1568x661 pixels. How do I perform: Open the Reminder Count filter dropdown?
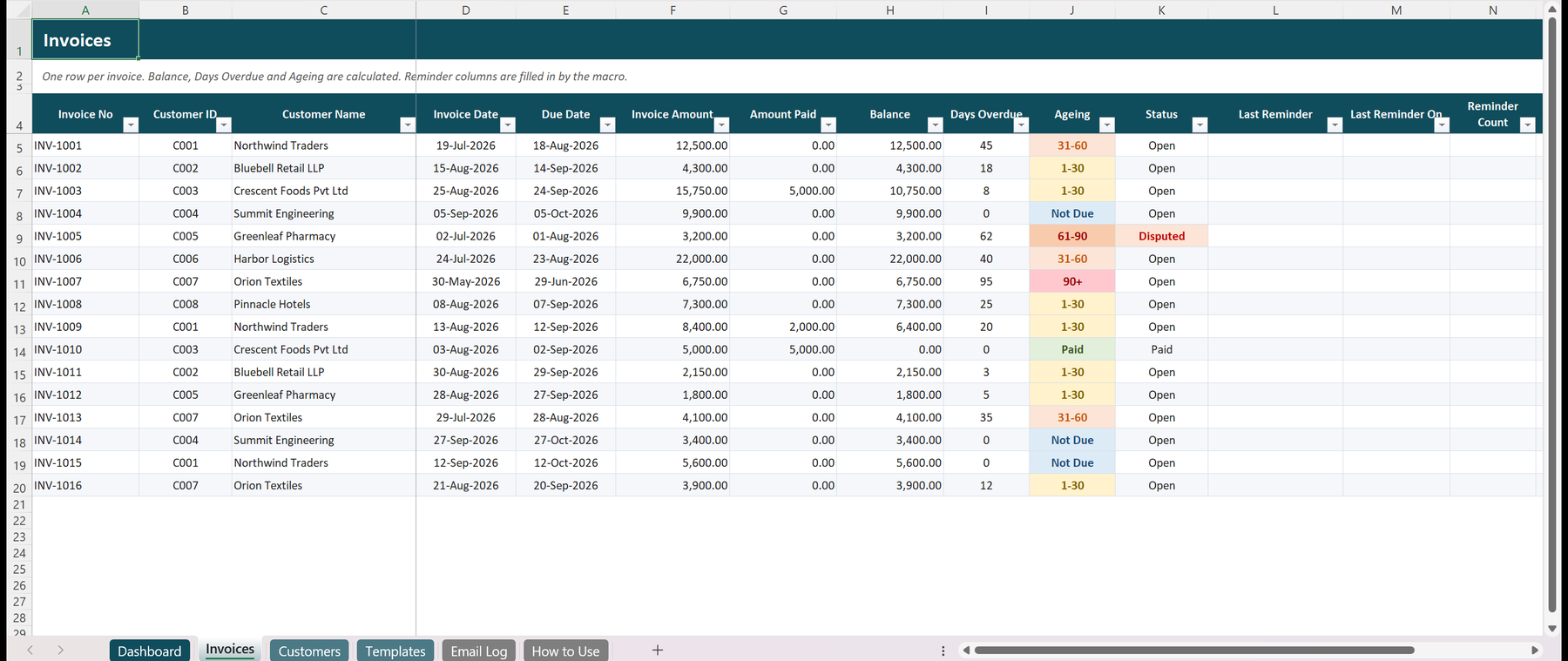point(1527,125)
